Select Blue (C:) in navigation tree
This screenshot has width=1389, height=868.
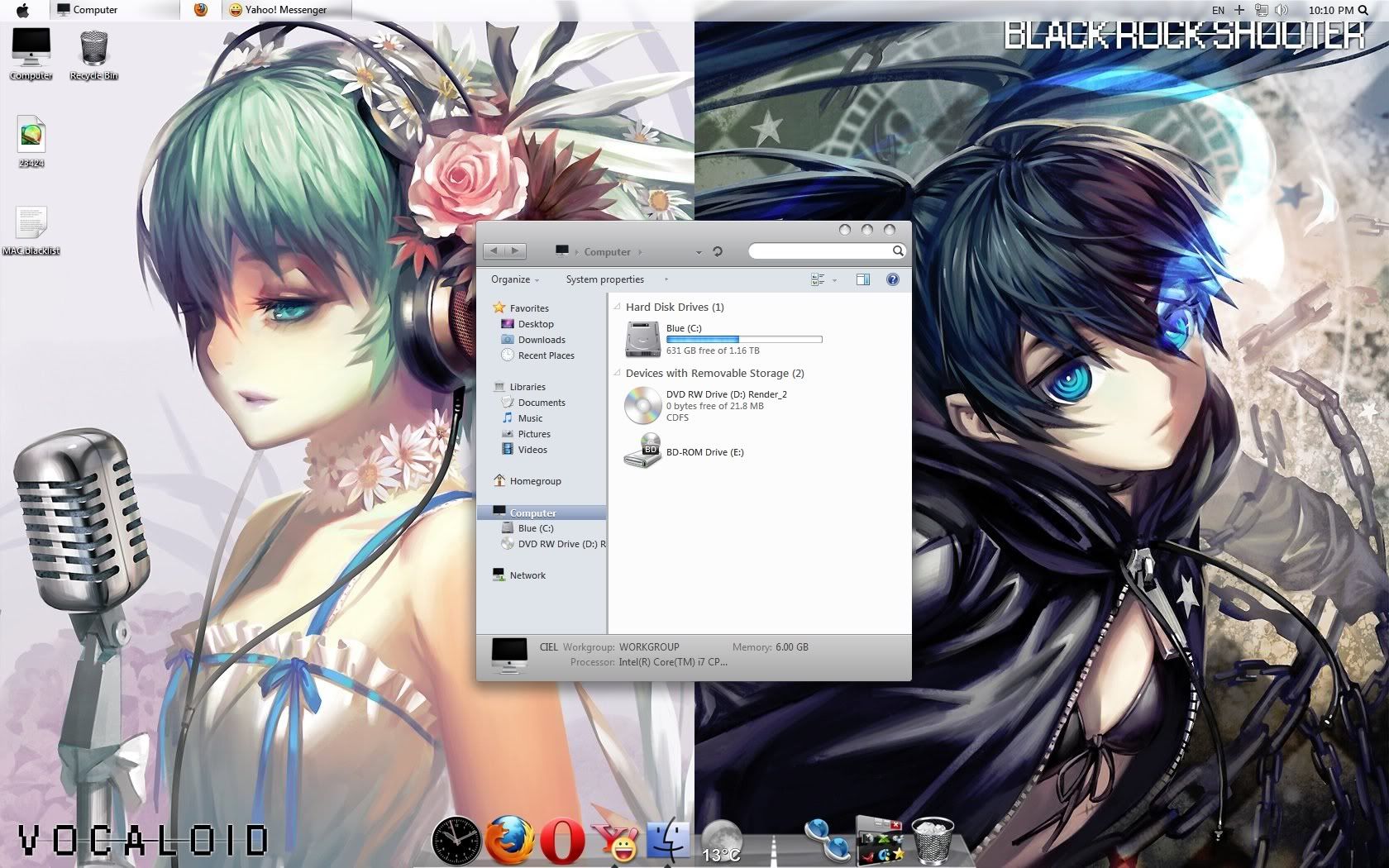coord(527,528)
